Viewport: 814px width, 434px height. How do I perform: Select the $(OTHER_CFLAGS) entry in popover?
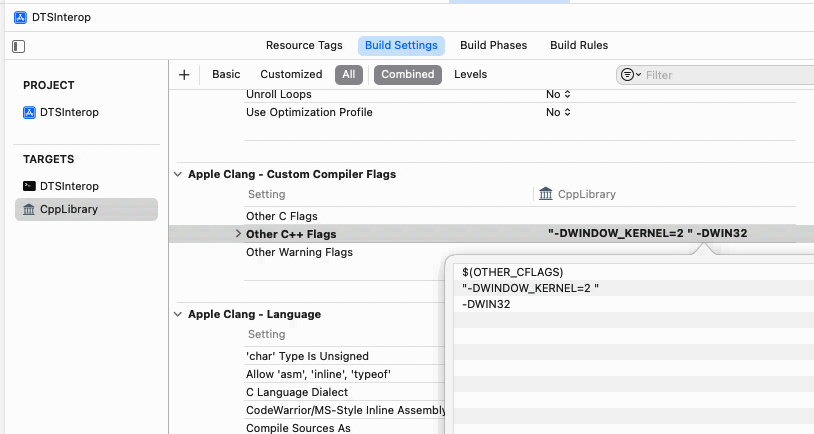(512, 272)
